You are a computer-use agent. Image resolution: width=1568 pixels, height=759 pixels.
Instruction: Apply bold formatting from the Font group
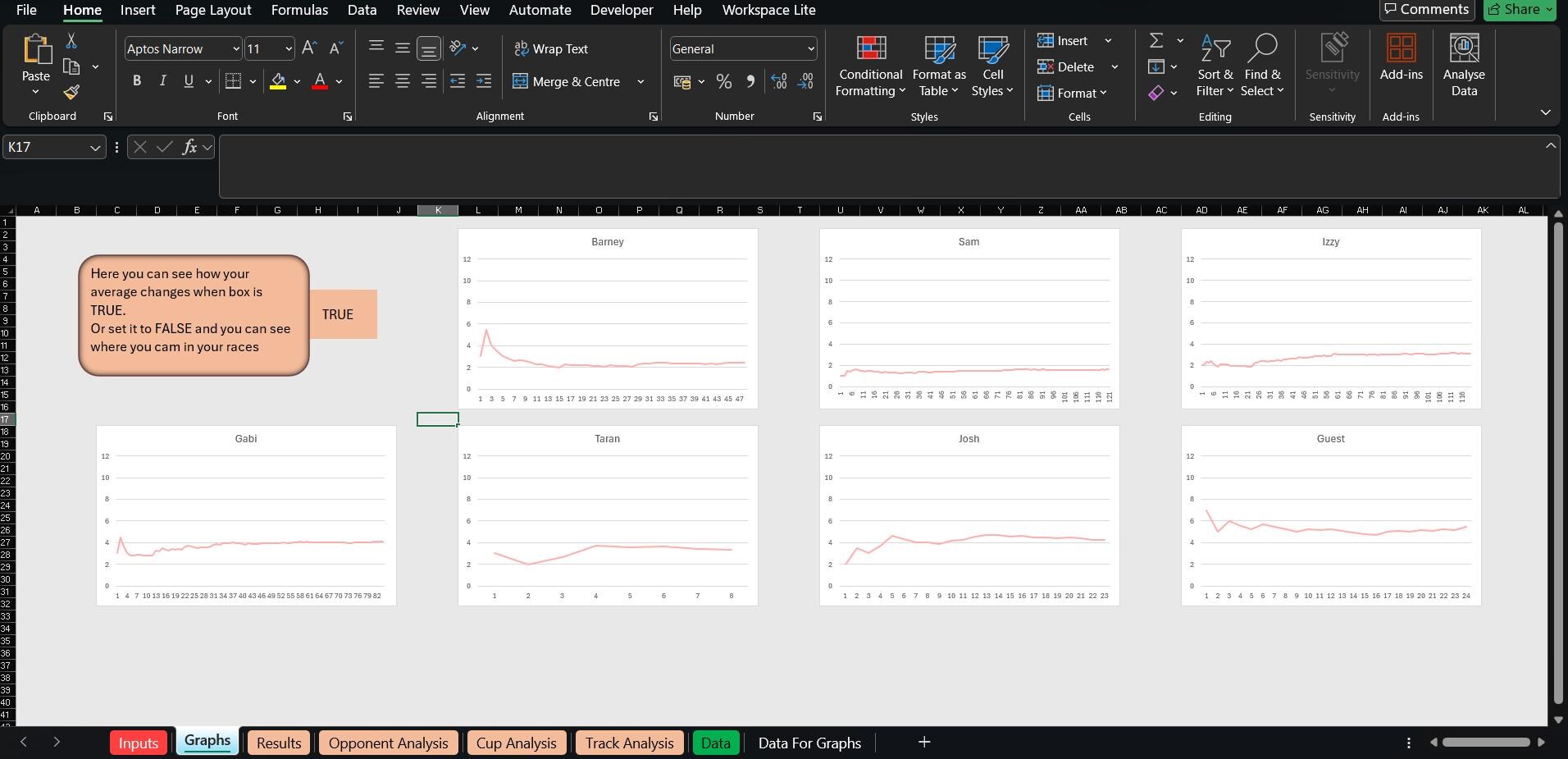click(x=137, y=80)
